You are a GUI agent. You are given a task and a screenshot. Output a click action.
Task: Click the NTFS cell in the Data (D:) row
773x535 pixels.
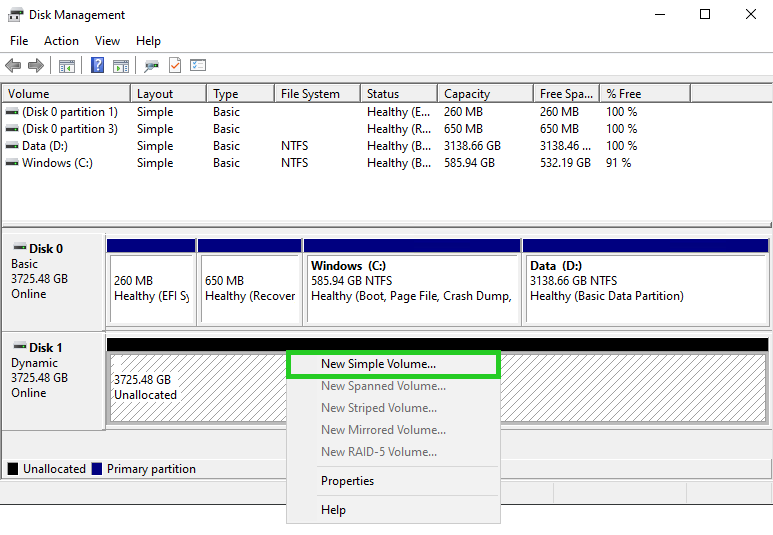pyautogui.click(x=294, y=146)
